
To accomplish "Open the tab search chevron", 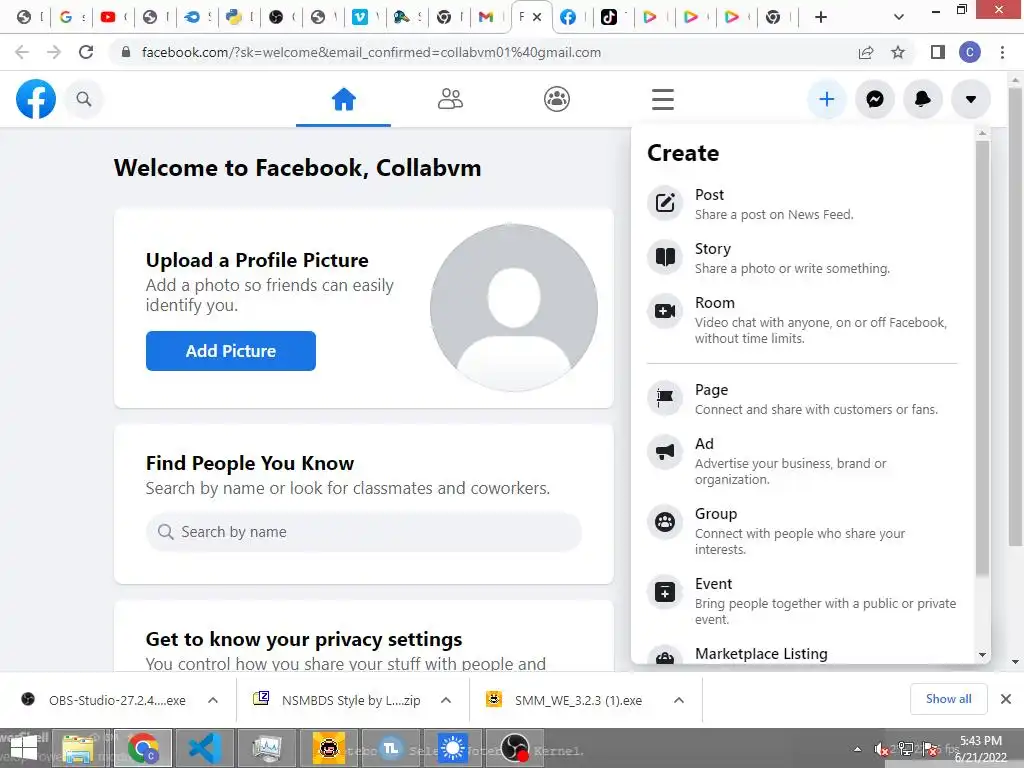I will pyautogui.click(x=899, y=17).
